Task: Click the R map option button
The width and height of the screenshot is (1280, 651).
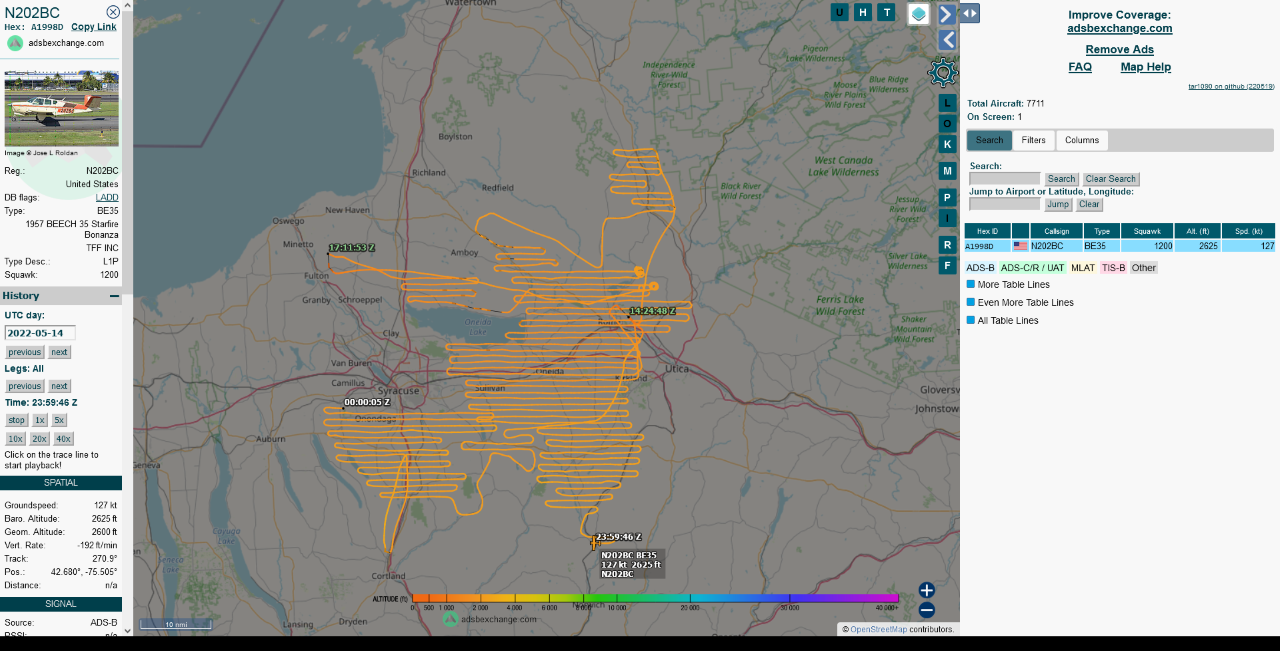Action: [948, 245]
